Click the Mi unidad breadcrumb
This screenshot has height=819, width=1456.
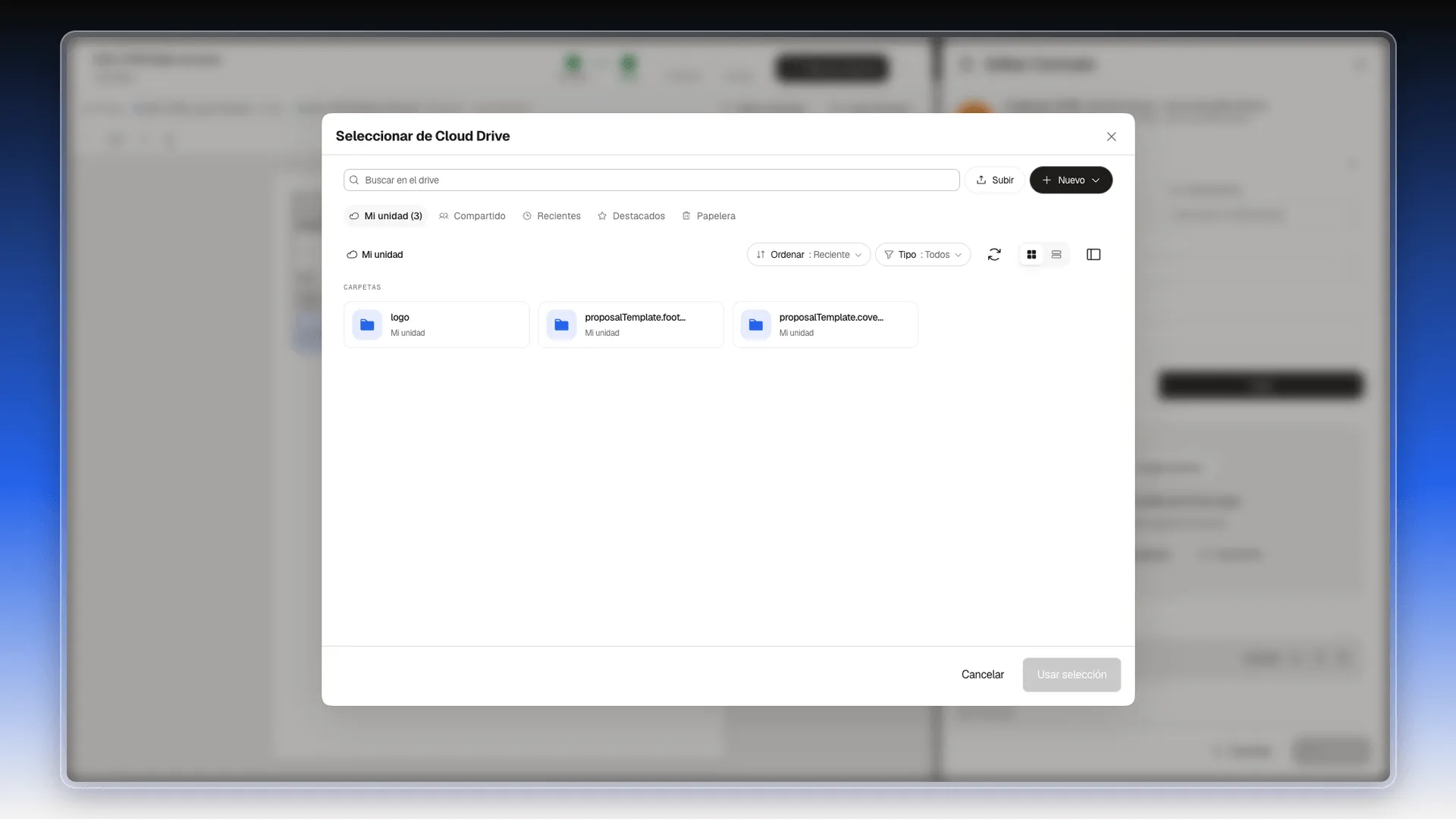coord(375,255)
